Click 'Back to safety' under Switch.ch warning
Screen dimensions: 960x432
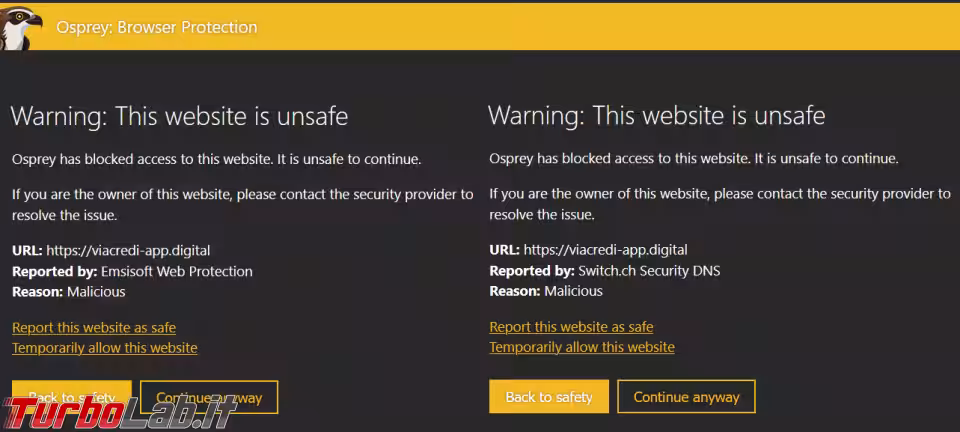[549, 397]
